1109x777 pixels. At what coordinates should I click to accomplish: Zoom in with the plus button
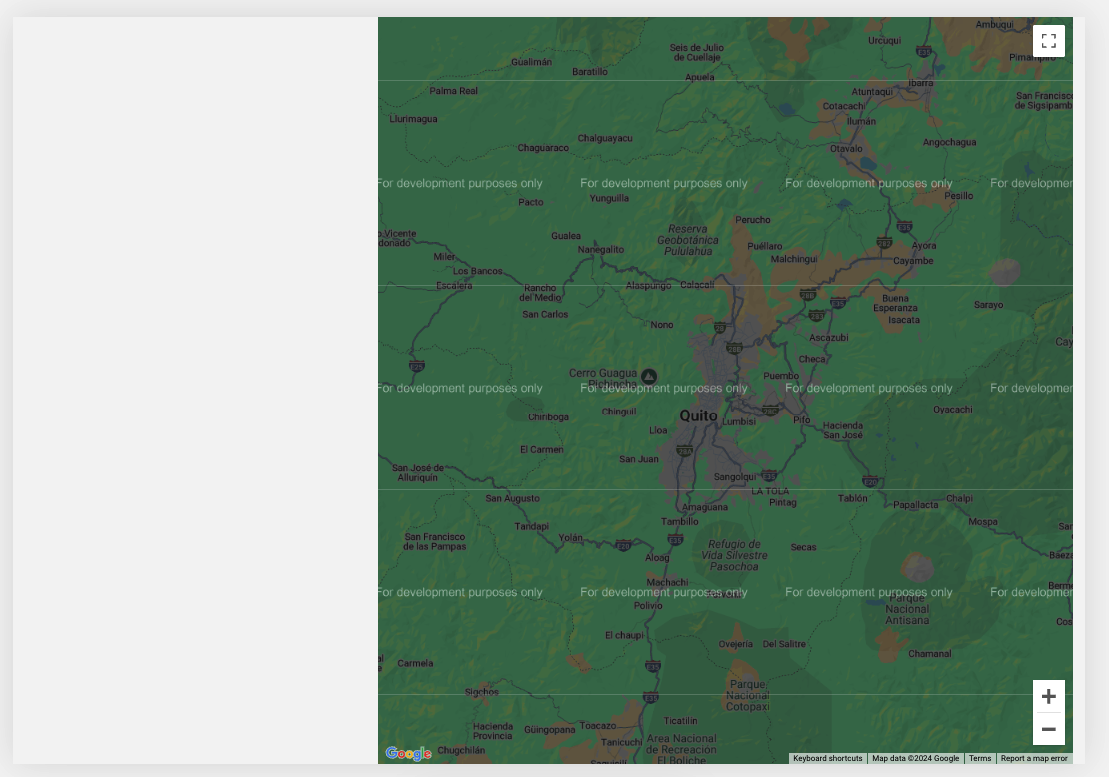tap(1048, 696)
